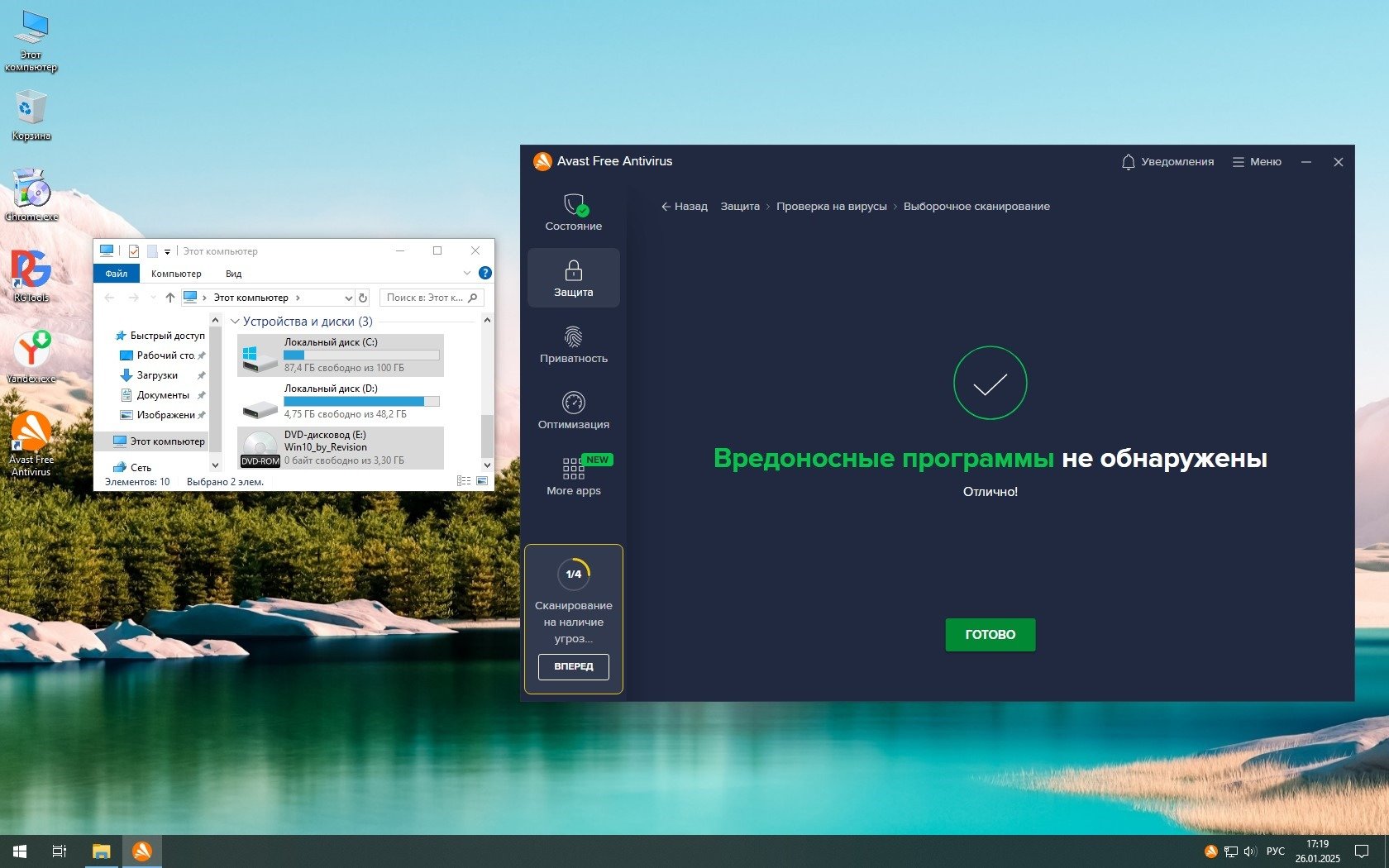Click file list scroll up arrow
Screen dimensions: 1389x868
[487, 321]
